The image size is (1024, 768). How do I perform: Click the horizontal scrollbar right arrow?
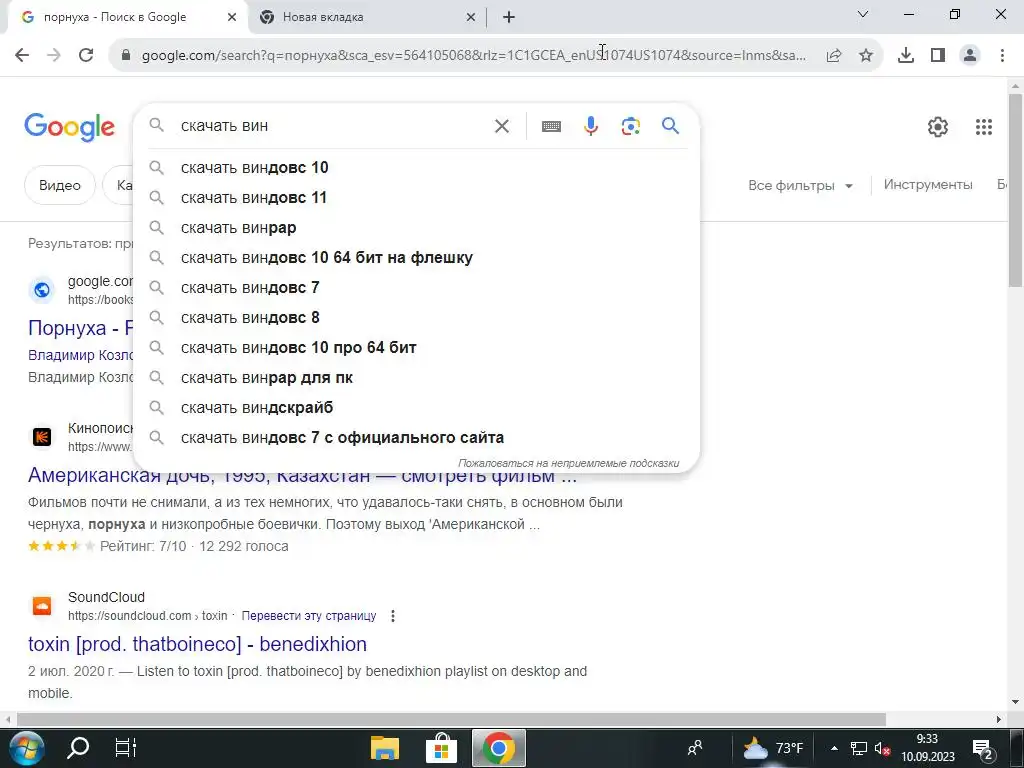(x=999, y=719)
